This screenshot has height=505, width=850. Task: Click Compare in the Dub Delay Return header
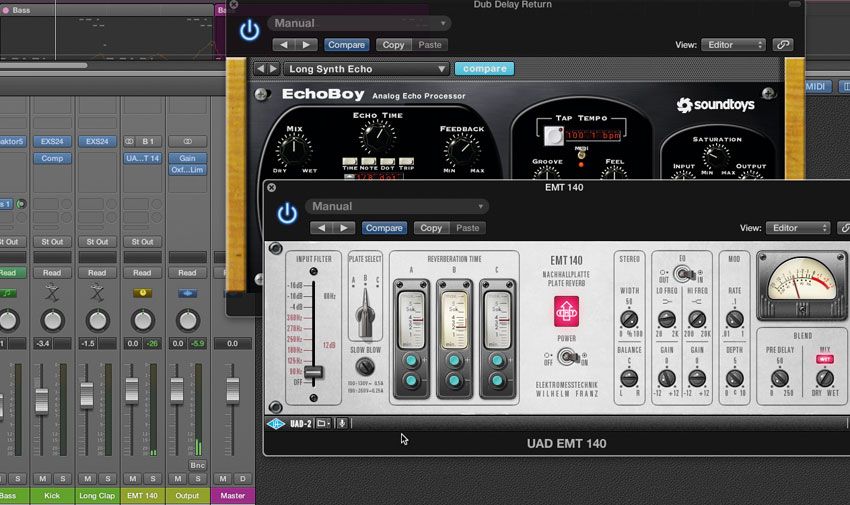pyautogui.click(x=346, y=45)
